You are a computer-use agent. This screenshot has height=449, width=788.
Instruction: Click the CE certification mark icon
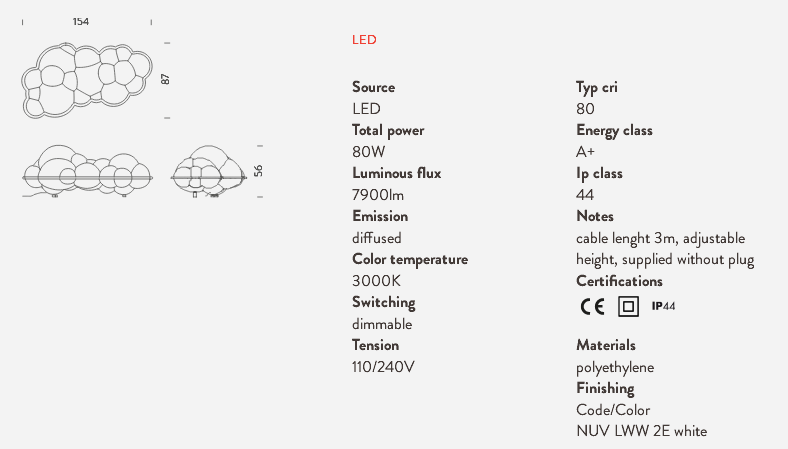point(593,306)
